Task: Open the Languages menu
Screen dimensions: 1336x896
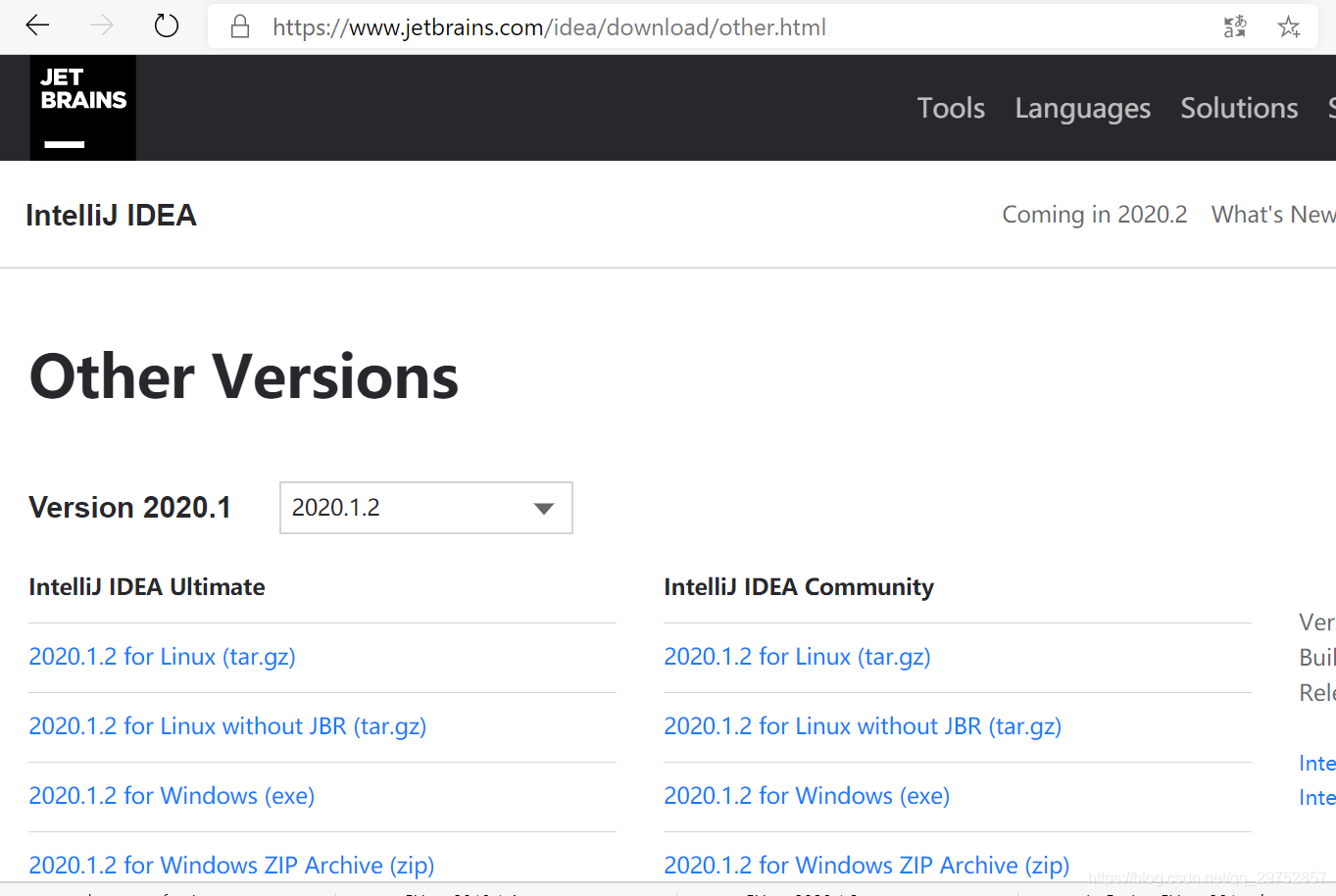Action: tap(1083, 109)
